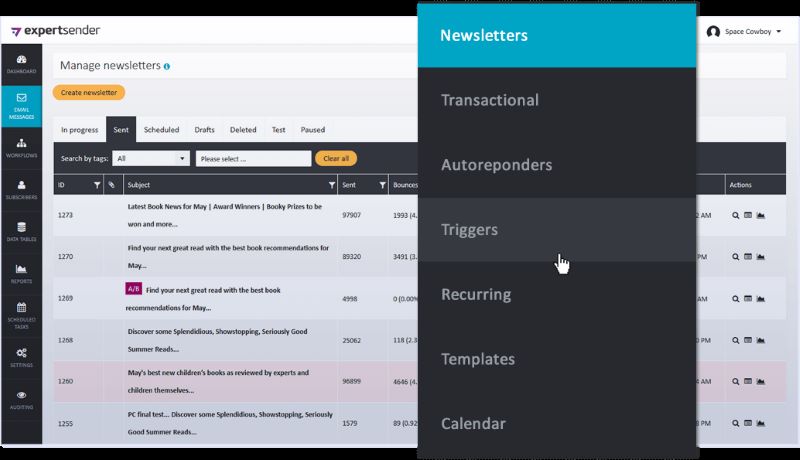Viewport: 800px width, 460px height.
Task: Click the magnifier icon for newsletter 1273
Action: pos(735,215)
